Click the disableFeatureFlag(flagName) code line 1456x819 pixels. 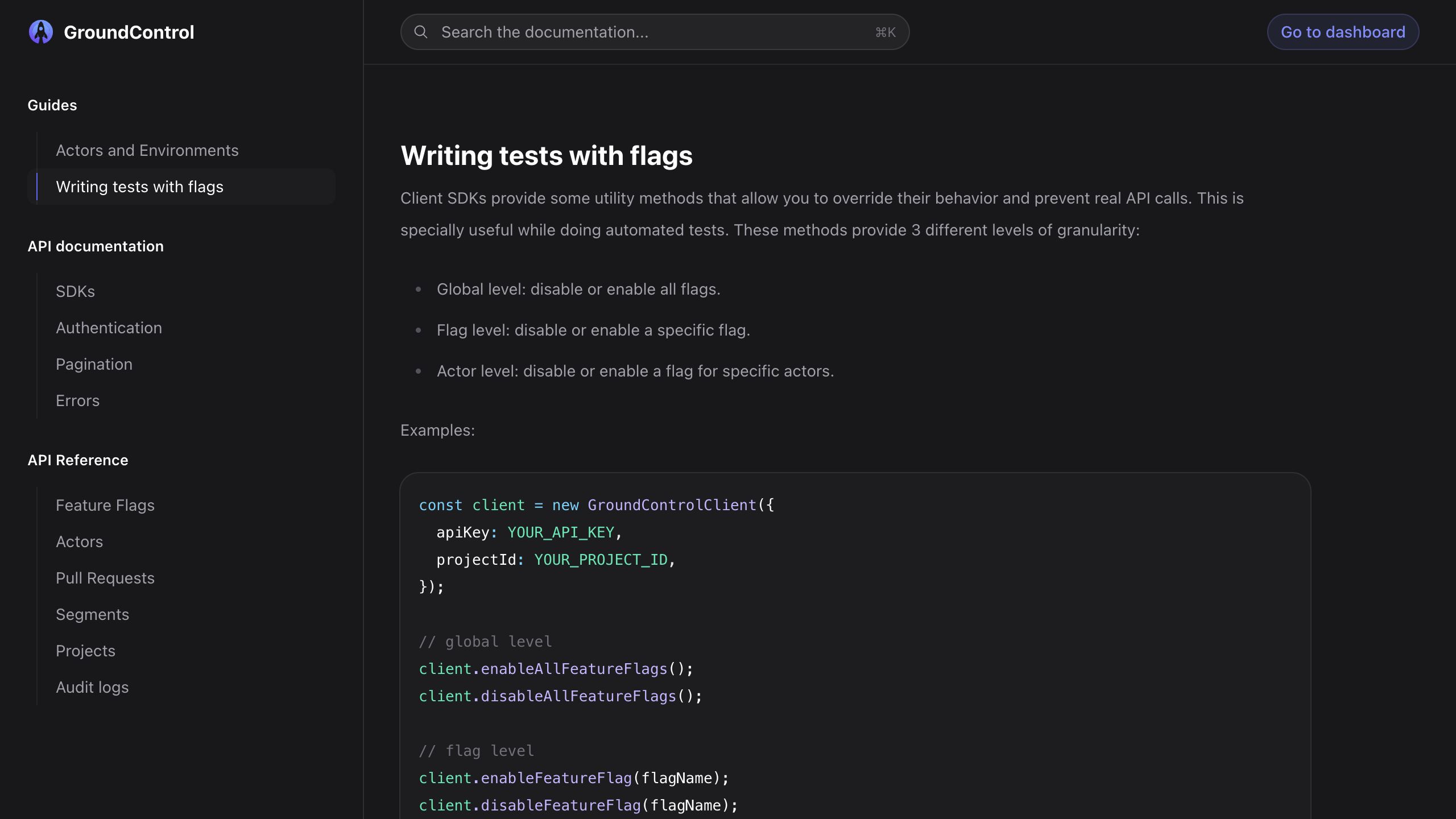pyautogui.click(x=578, y=805)
